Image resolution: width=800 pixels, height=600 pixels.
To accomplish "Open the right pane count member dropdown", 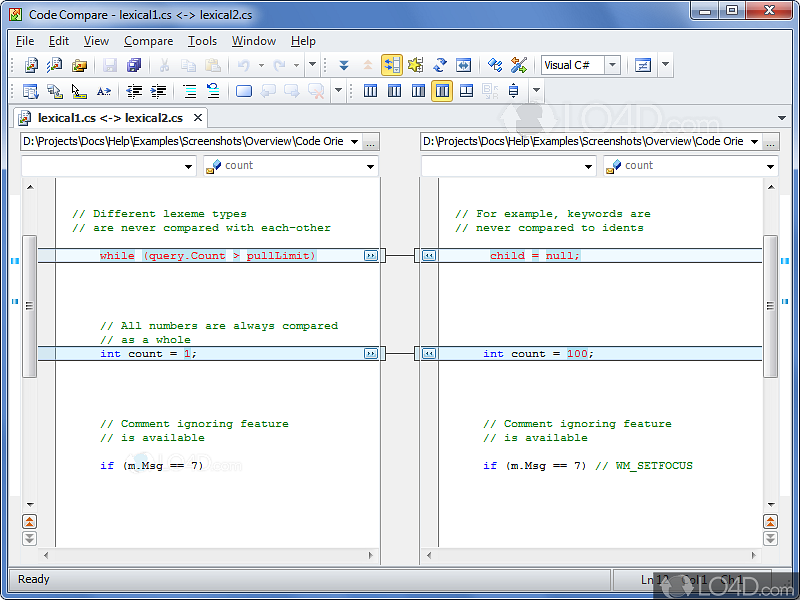I will (x=770, y=166).
